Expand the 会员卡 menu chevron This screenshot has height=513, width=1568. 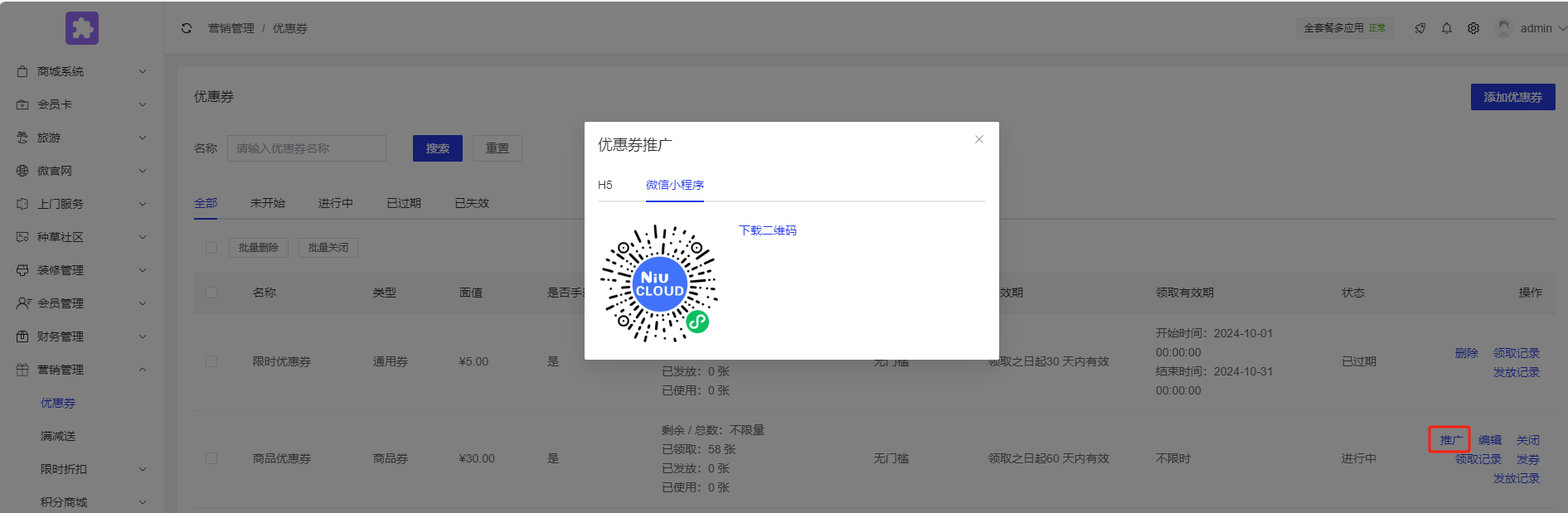(143, 104)
